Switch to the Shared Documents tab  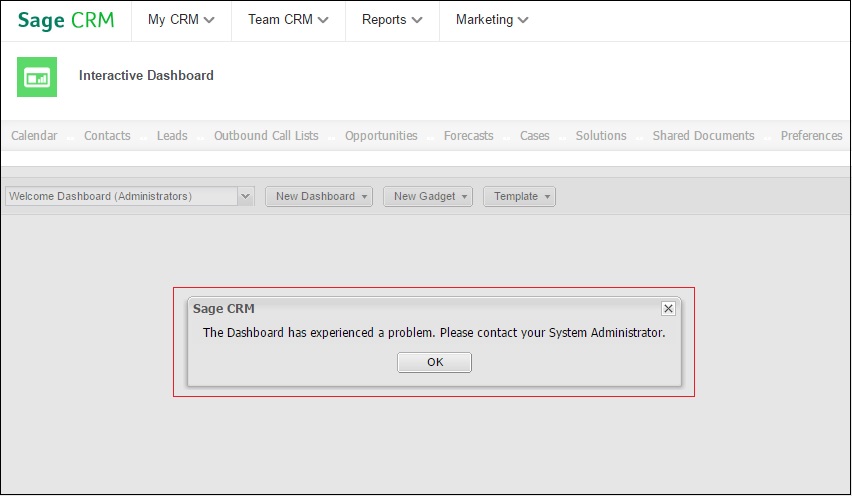(704, 135)
